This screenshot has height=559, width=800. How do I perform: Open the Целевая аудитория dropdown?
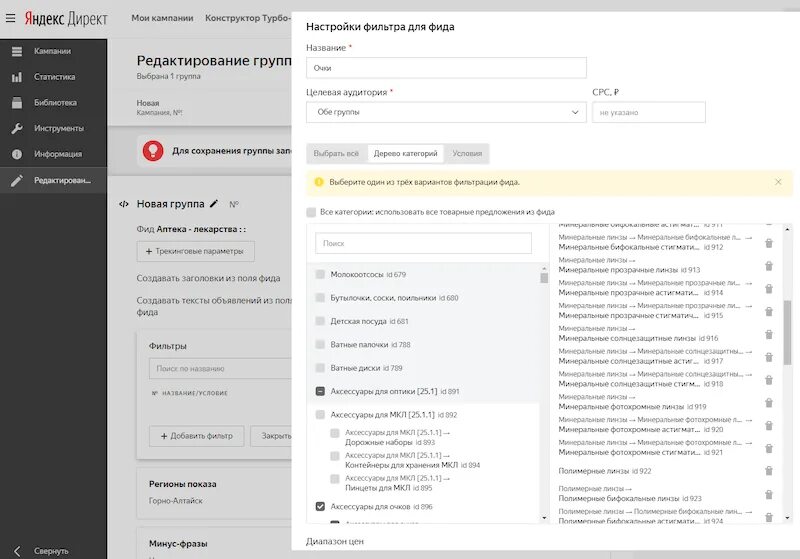click(446, 113)
